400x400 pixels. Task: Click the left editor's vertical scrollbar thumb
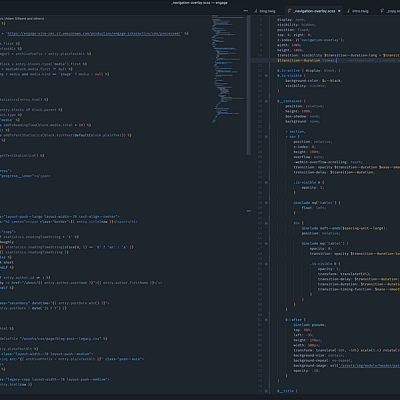[249, 85]
